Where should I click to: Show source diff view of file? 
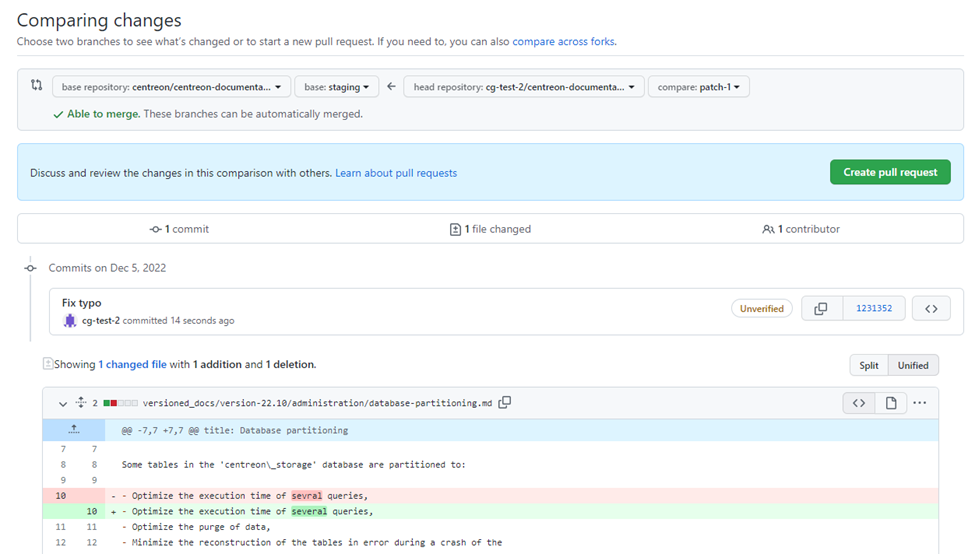click(x=858, y=403)
